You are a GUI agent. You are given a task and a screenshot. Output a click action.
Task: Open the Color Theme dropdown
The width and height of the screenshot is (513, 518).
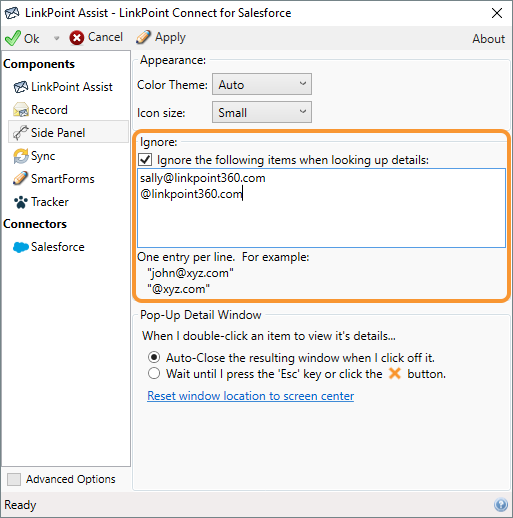pyautogui.click(x=262, y=84)
